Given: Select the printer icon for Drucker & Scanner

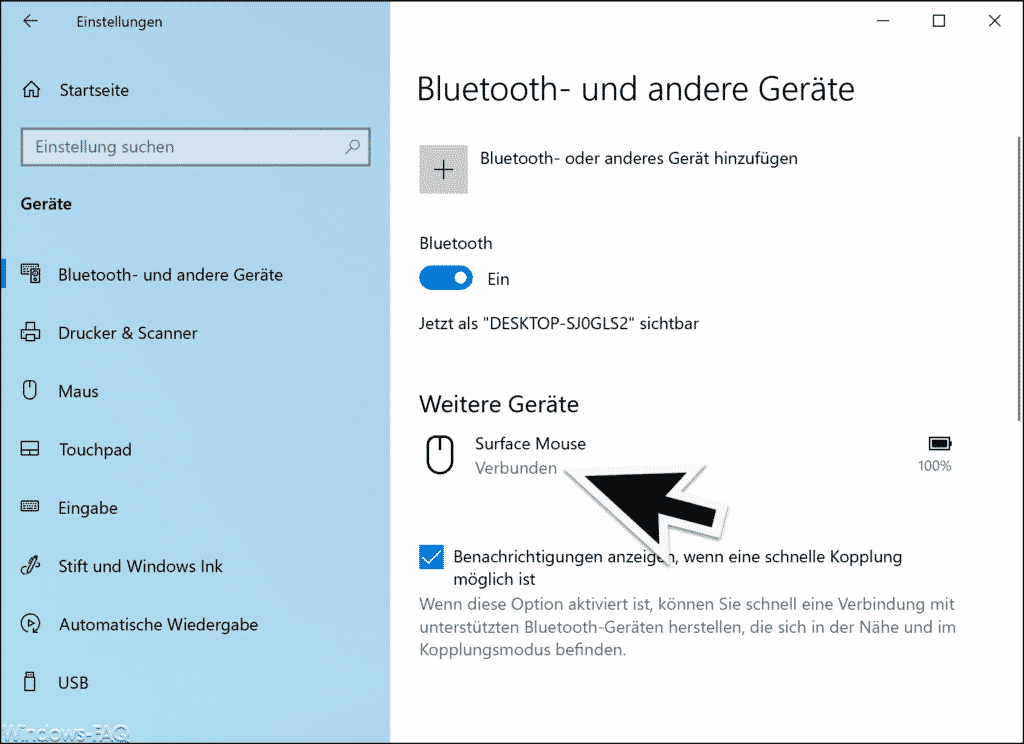Looking at the screenshot, I should pos(30,332).
